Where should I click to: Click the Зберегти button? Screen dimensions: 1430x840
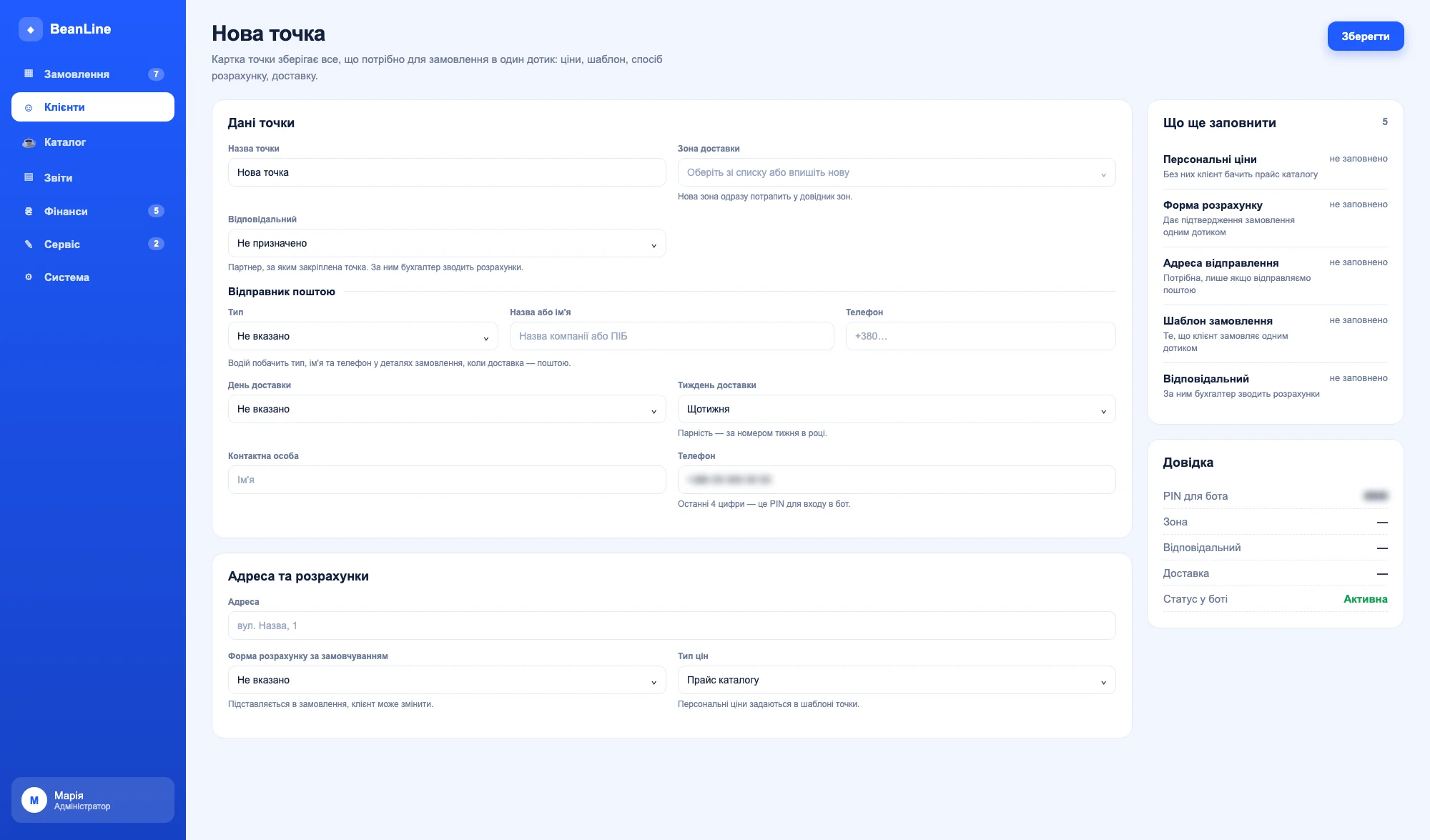pyautogui.click(x=1366, y=36)
